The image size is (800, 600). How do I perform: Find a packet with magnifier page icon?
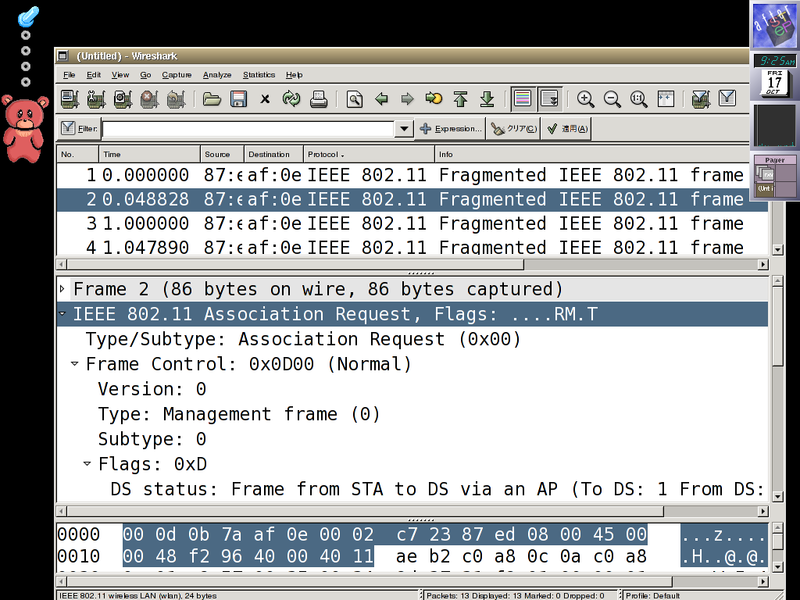(355, 98)
